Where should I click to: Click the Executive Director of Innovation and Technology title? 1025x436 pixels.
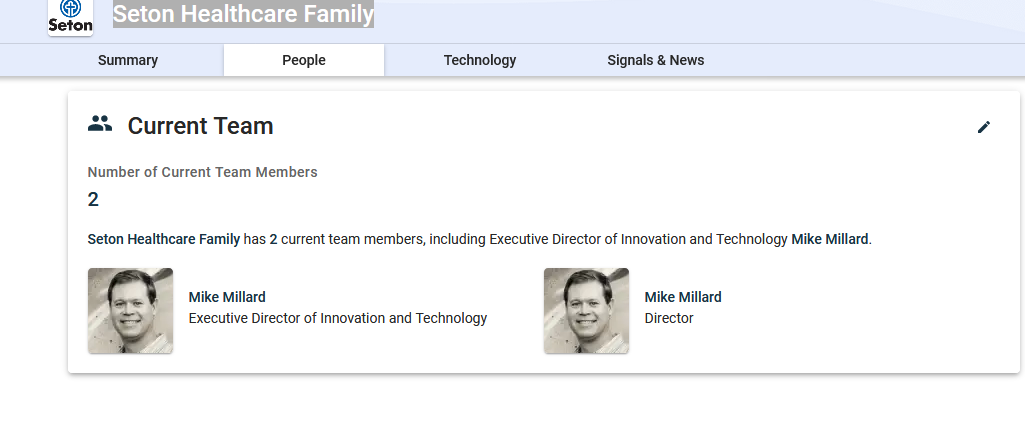338,318
